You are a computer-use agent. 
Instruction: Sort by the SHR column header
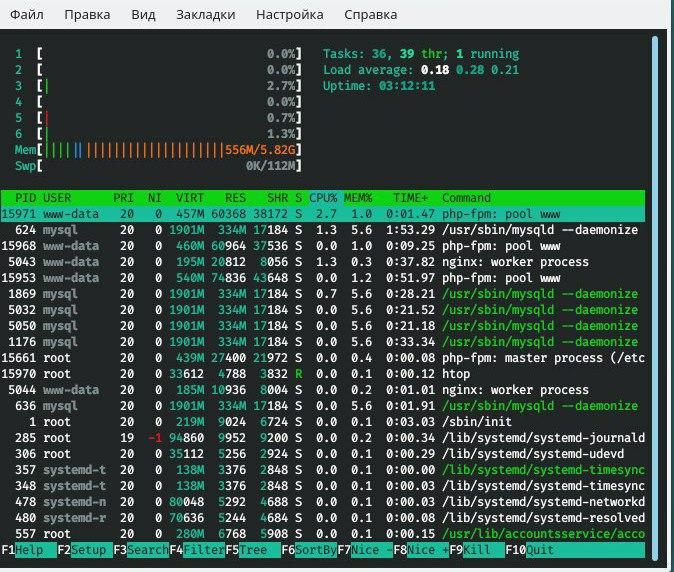click(x=277, y=198)
